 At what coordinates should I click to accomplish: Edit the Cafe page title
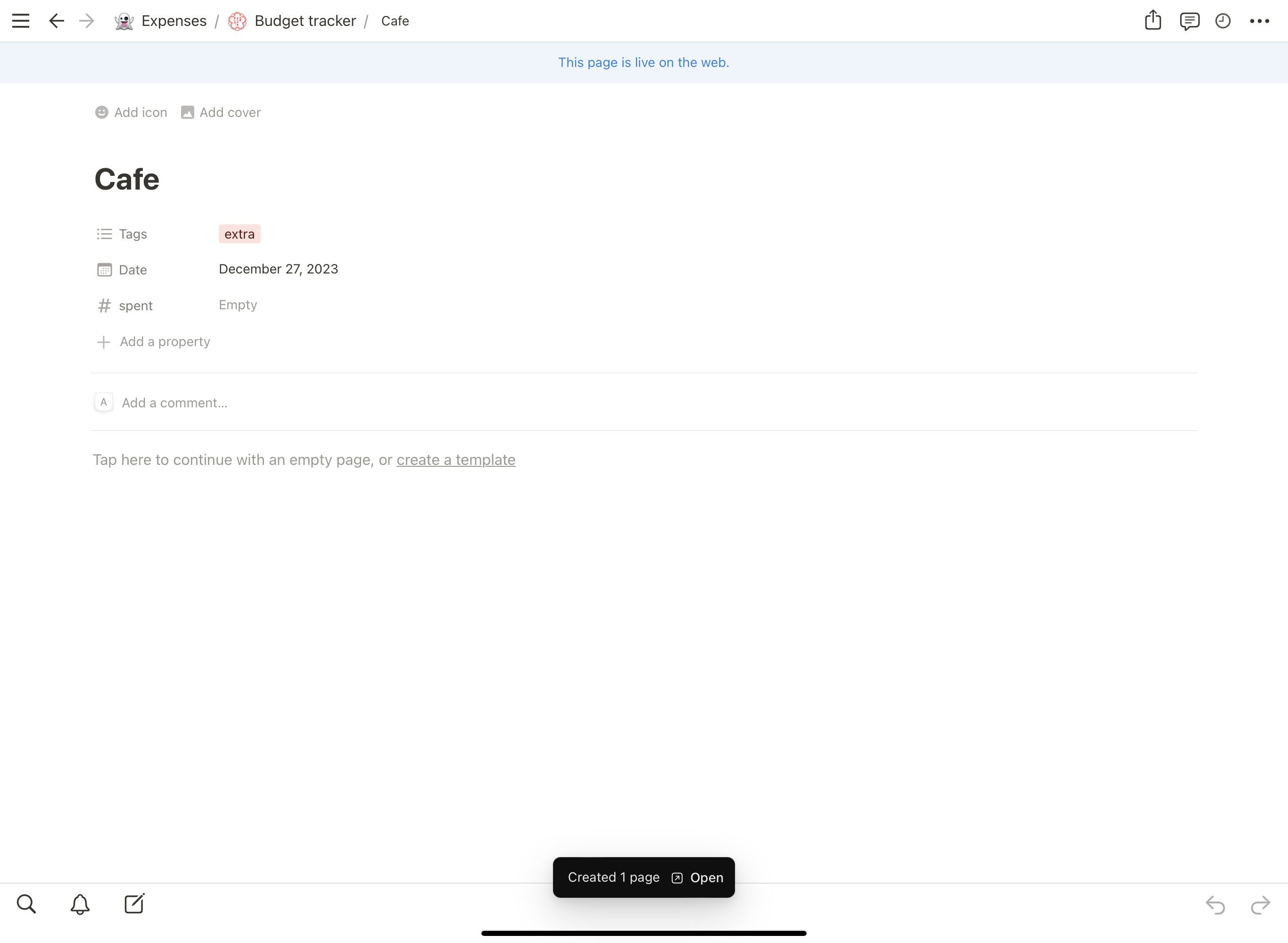[127, 179]
